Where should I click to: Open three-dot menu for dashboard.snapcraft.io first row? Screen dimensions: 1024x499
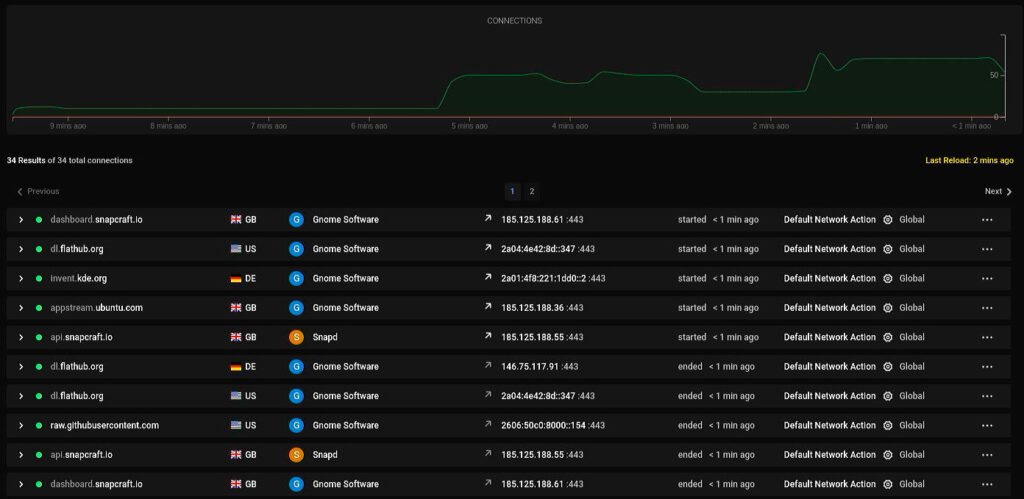point(986,220)
